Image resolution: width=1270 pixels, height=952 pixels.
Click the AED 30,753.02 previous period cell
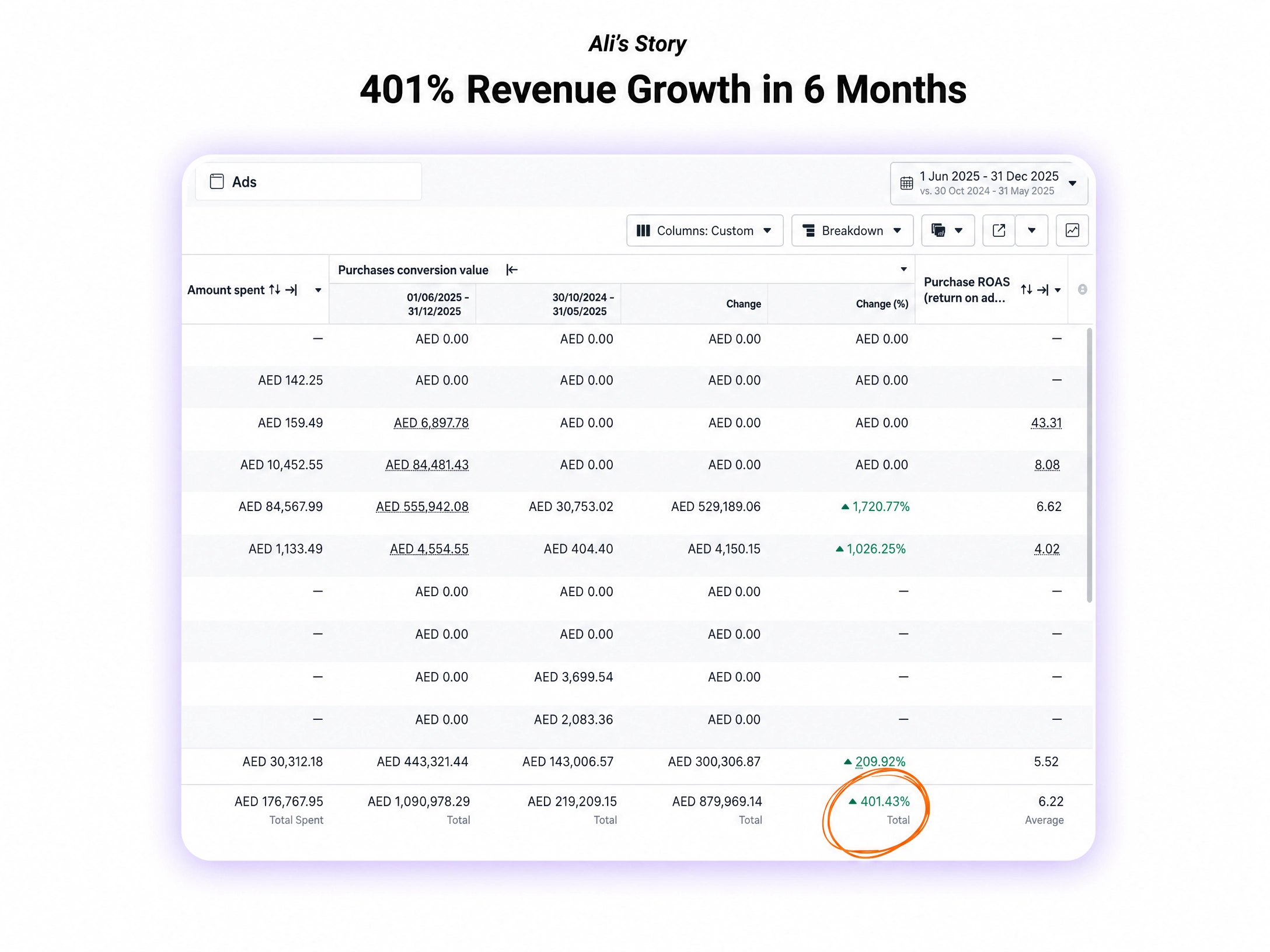[x=571, y=506]
